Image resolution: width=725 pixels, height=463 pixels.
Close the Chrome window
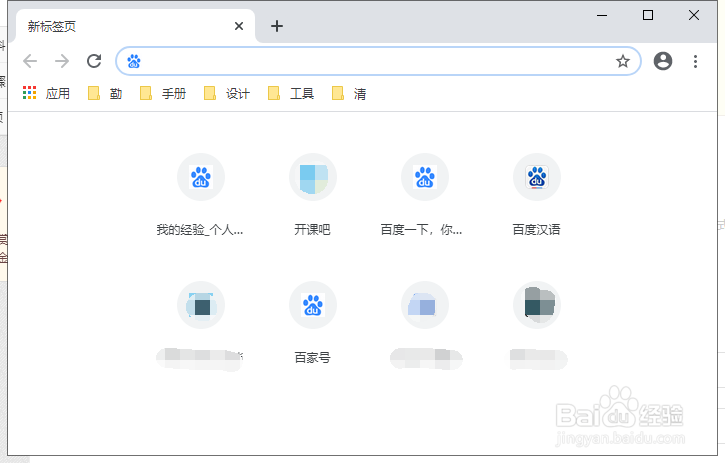pos(694,15)
